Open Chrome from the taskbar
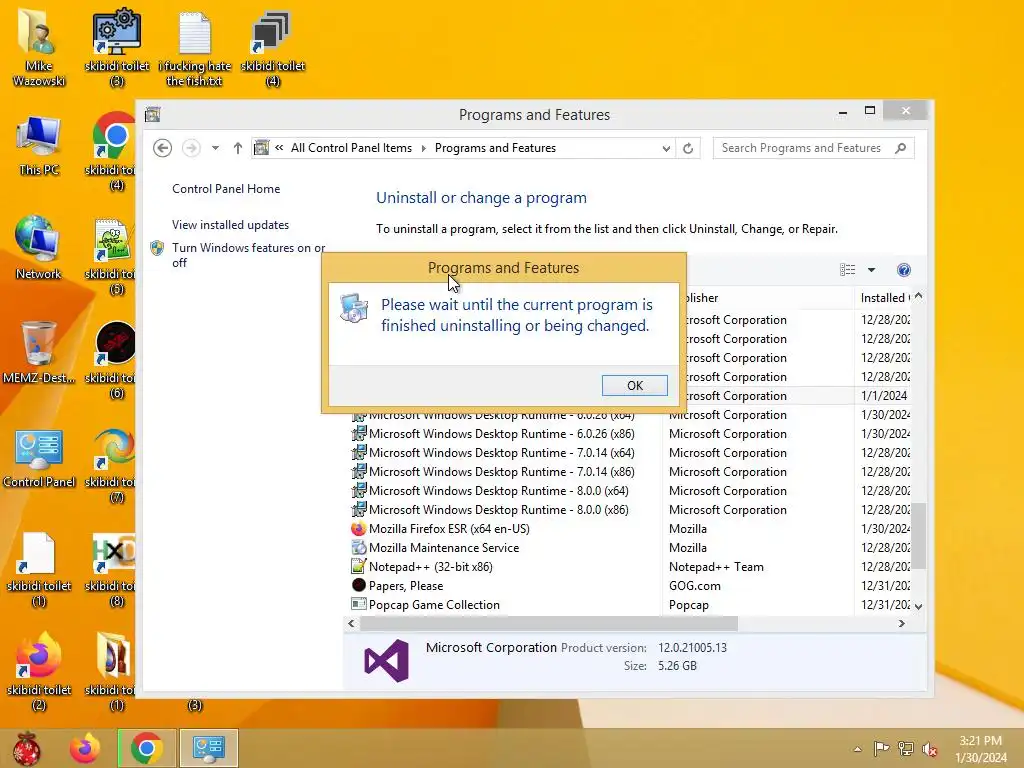 tap(147, 748)
